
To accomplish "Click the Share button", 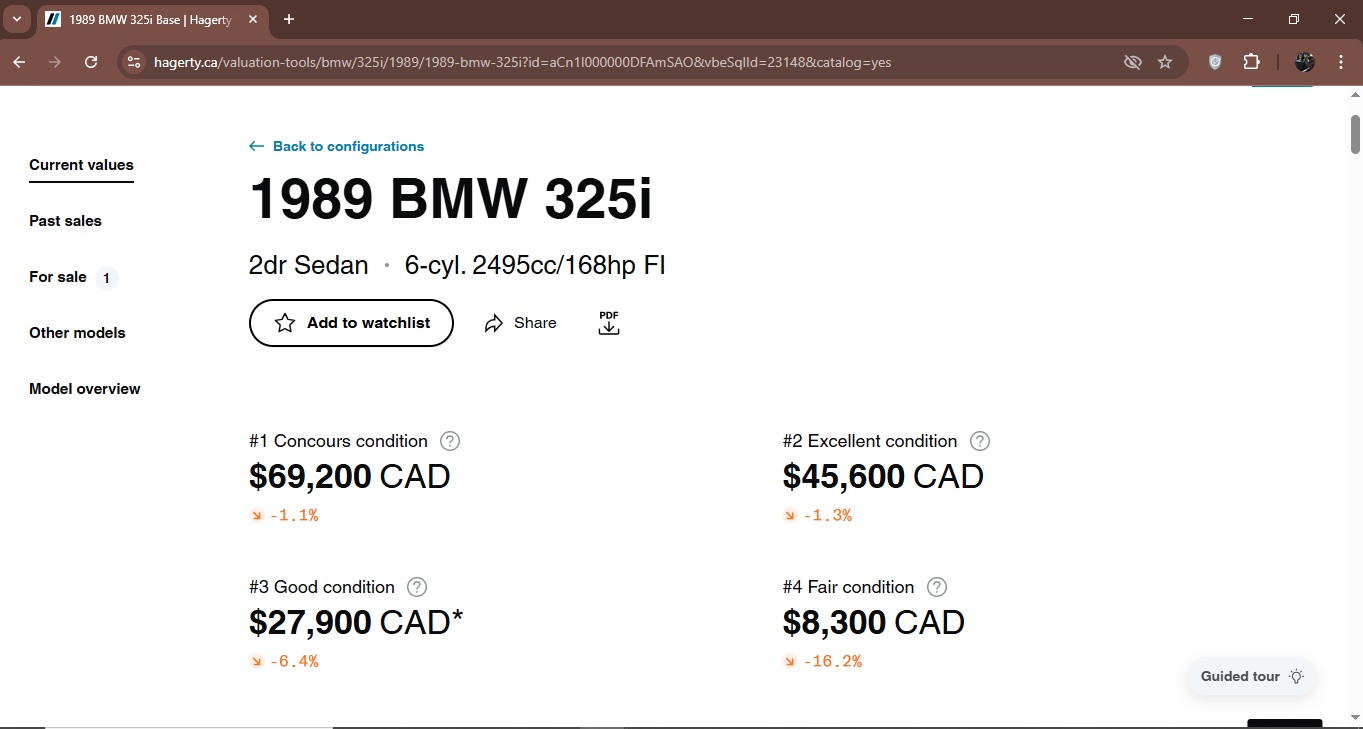I will pos(520,323).
